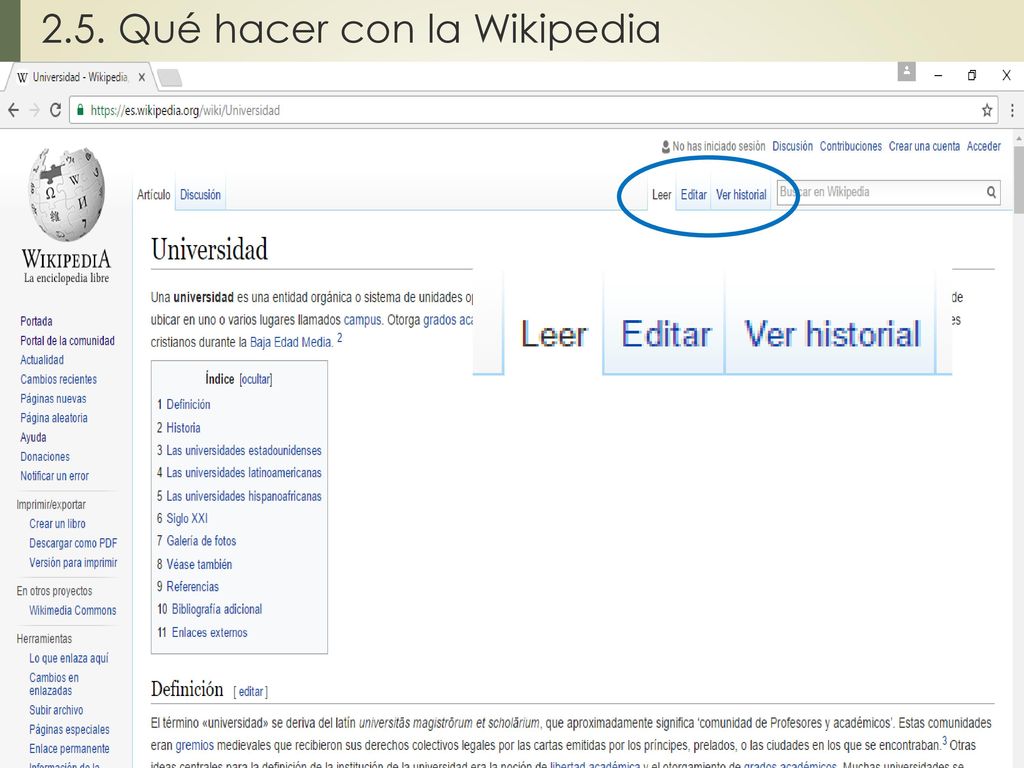Jump to 10 Bibliografía adicional
Image resolution: width=1024 pixels, height=768 pixels.
(210, 609)
